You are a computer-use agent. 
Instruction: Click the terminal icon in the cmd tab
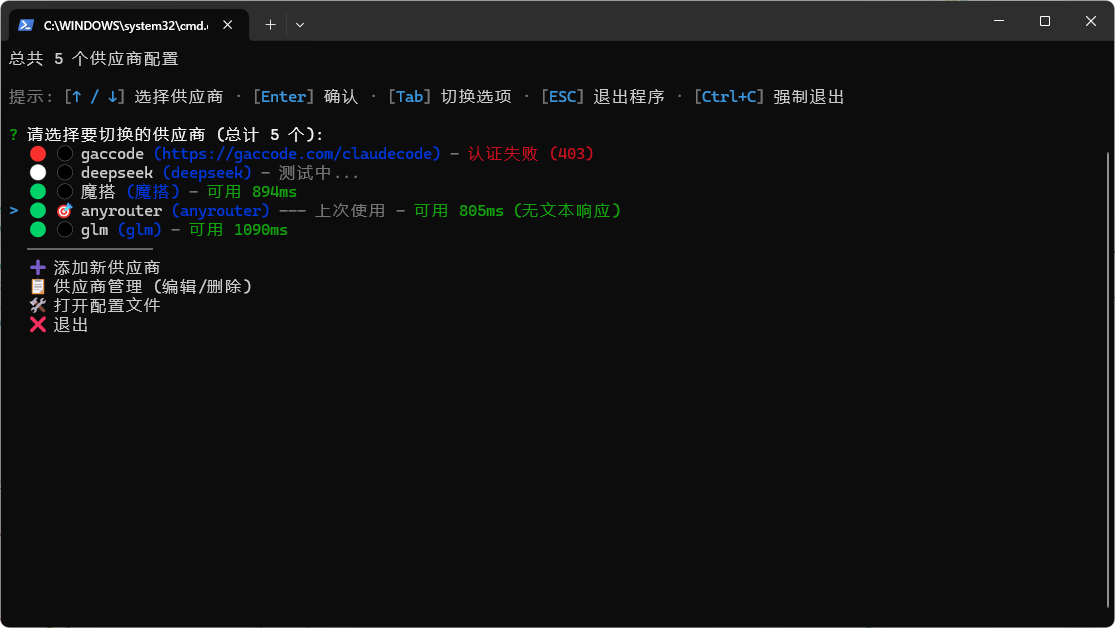(26, 25)
